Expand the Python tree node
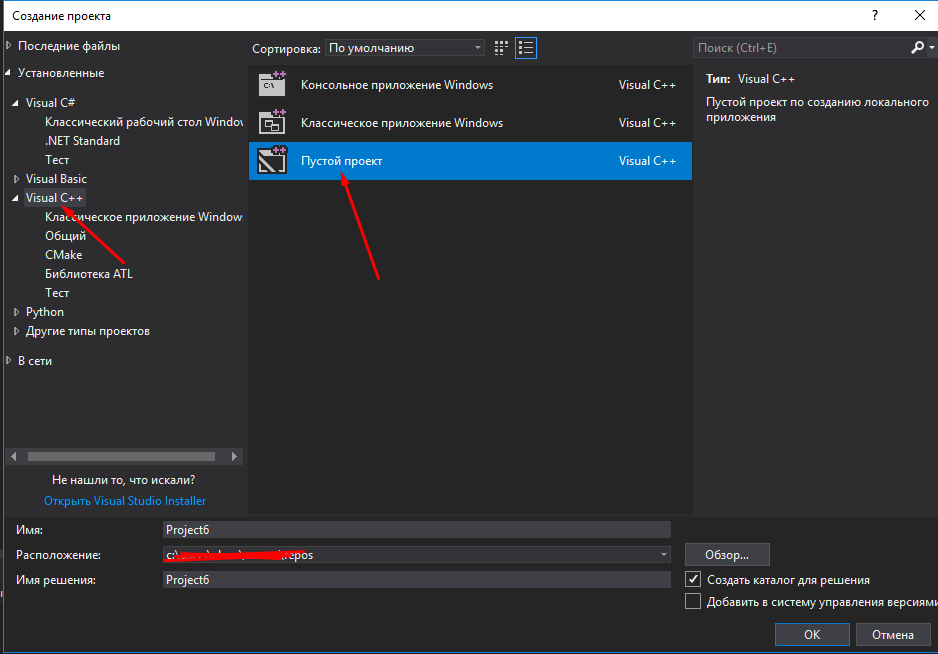Screen dimensions: 938x654 (x=16, y=312)
